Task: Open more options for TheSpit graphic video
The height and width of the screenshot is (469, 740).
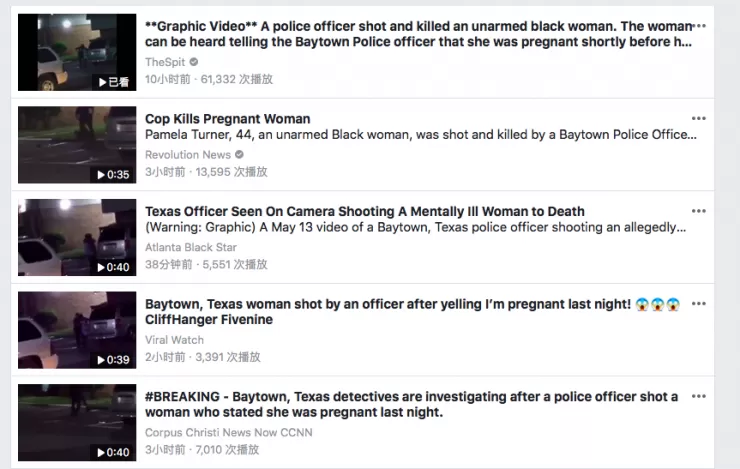Action: tap(699, 25)
